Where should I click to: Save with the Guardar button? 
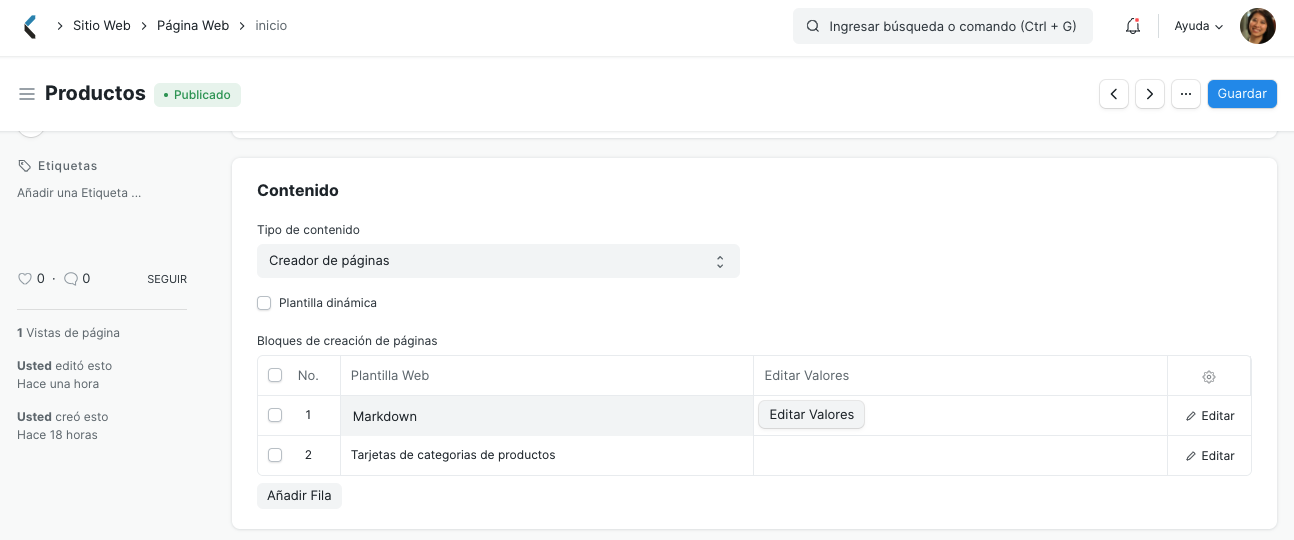pyautogui.click(x=1242, y=94)
